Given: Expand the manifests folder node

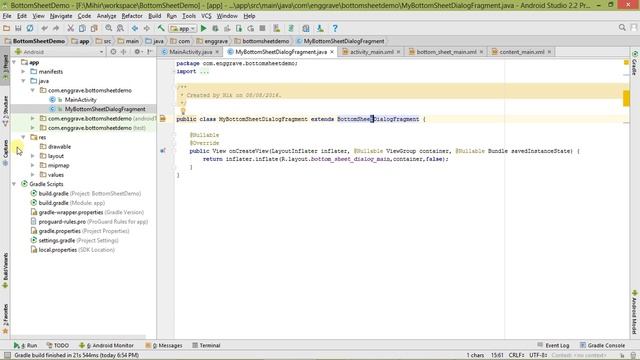Looking at the screenshot, I should (x=23, y=71).
